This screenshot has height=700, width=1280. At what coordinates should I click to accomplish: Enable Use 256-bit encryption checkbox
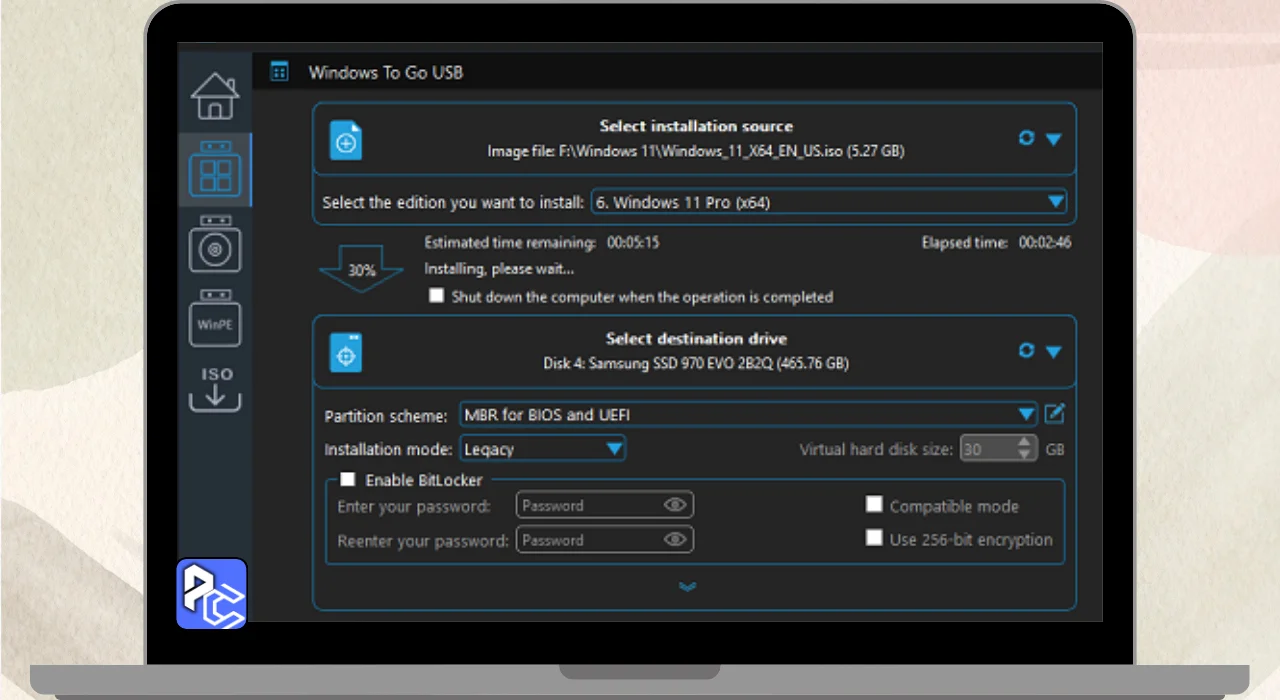point(874,539)
